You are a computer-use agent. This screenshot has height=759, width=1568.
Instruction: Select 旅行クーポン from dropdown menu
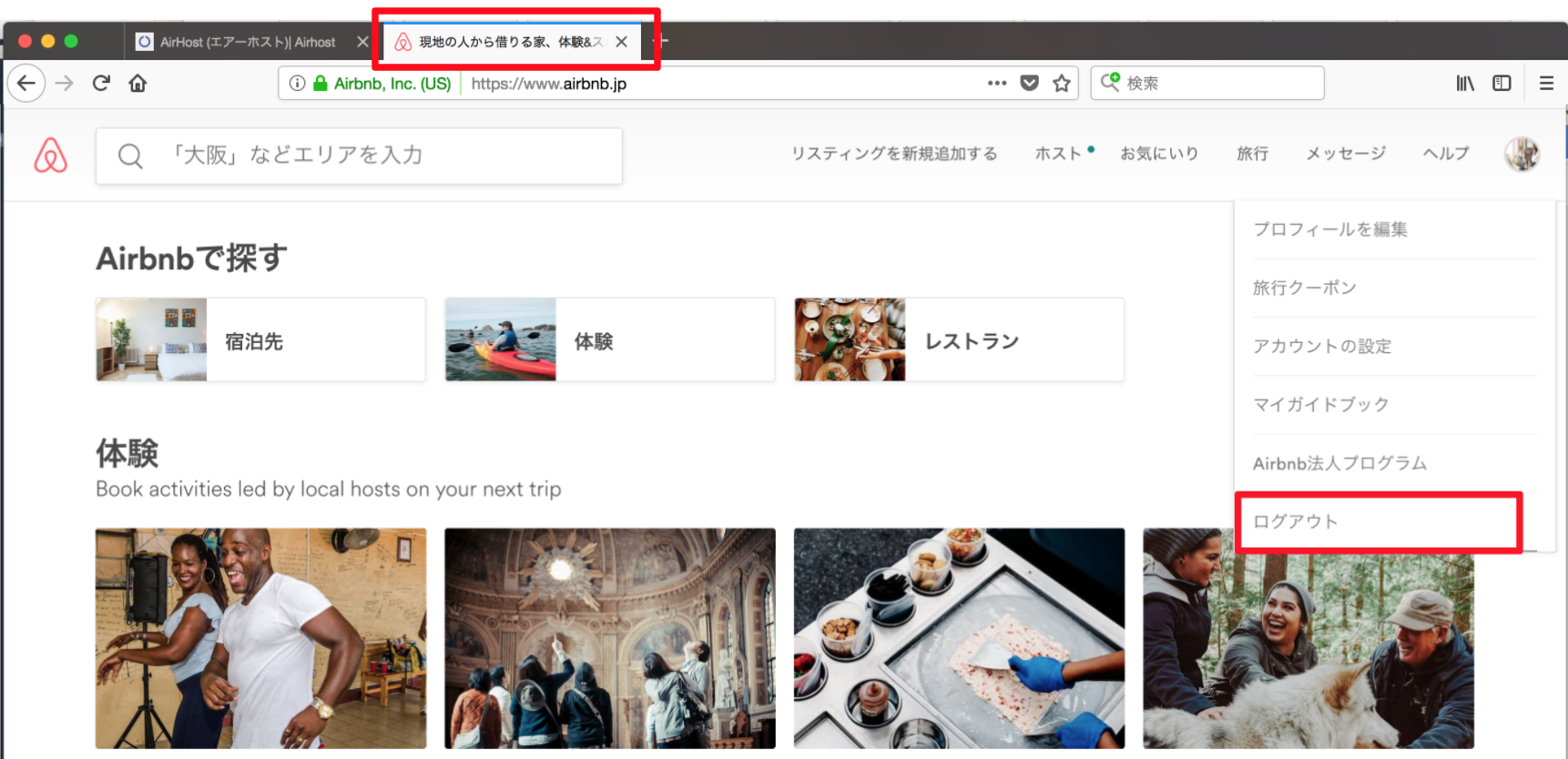click(1394, 288)
